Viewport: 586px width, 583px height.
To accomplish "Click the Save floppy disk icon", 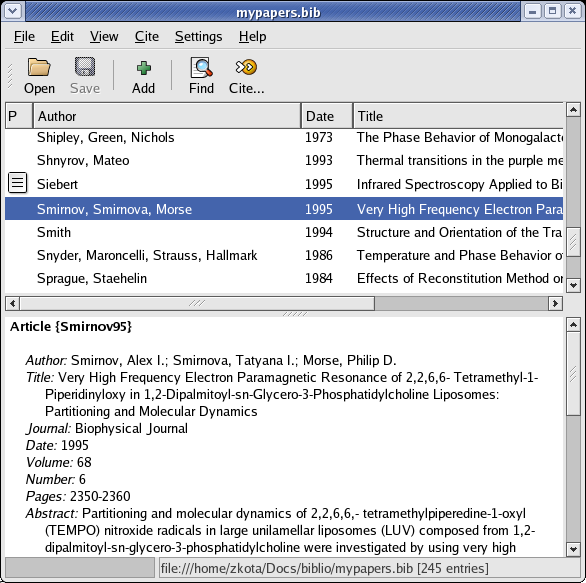I will pyautogui.click(x=85, y=67).
